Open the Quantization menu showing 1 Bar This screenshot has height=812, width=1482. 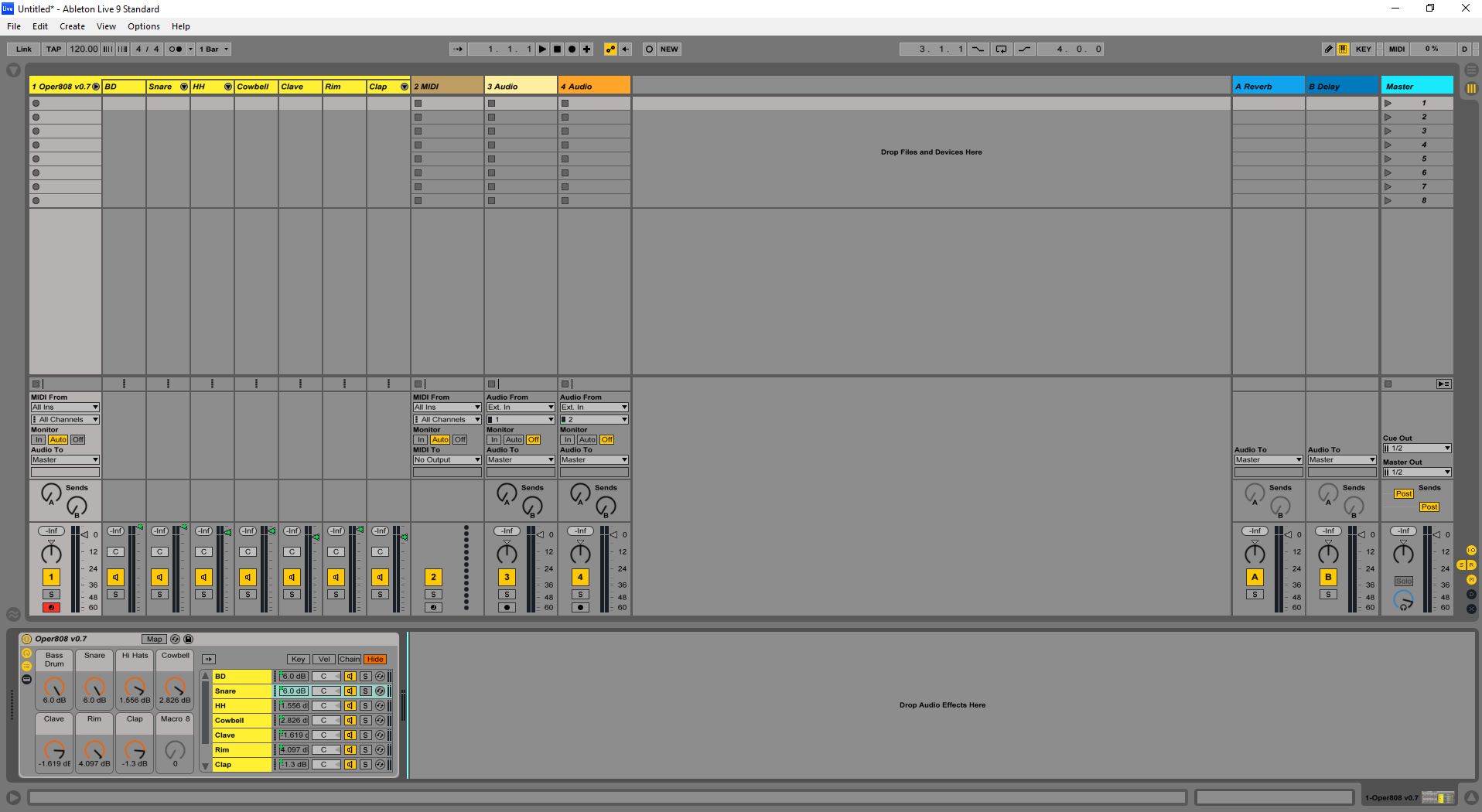click(213, 49)
